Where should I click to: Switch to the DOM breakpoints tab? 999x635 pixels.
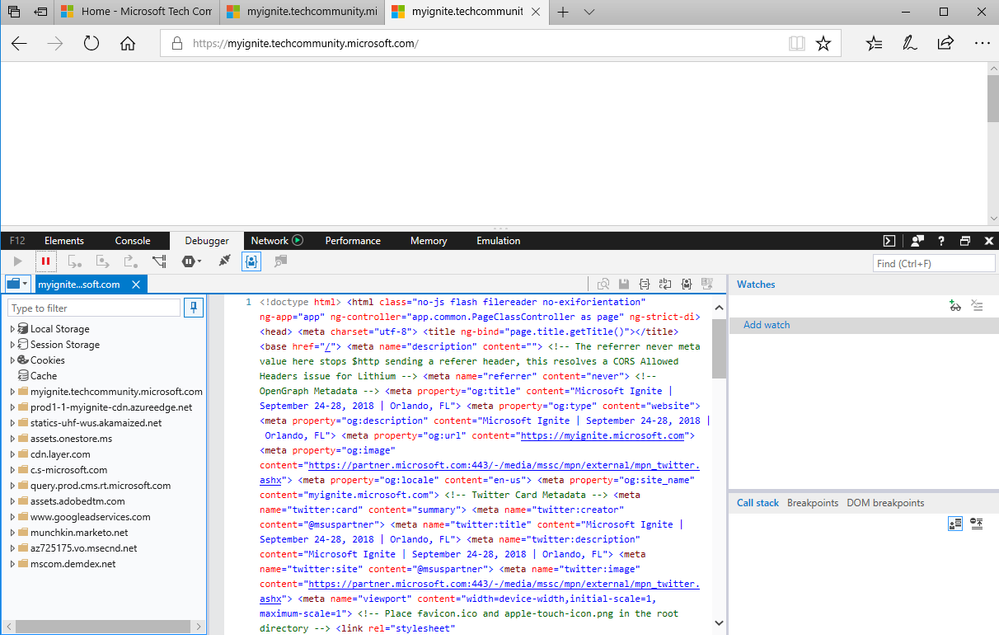click(885, 503)
